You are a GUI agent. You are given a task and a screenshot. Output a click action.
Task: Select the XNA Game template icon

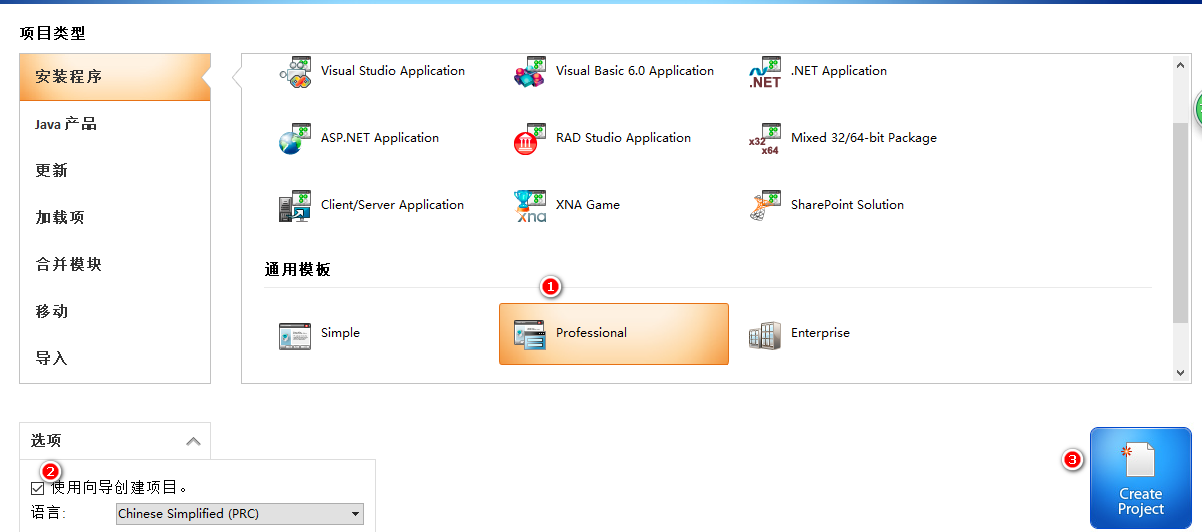click(x=530, y=206)
